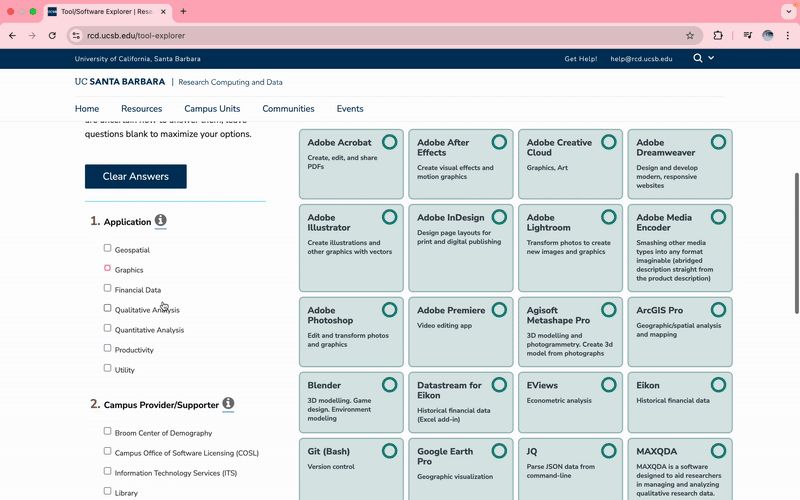Check the Qualitative Analysis checkbox
This screenshot has height=500, width=800.
[x=107, y=308]
